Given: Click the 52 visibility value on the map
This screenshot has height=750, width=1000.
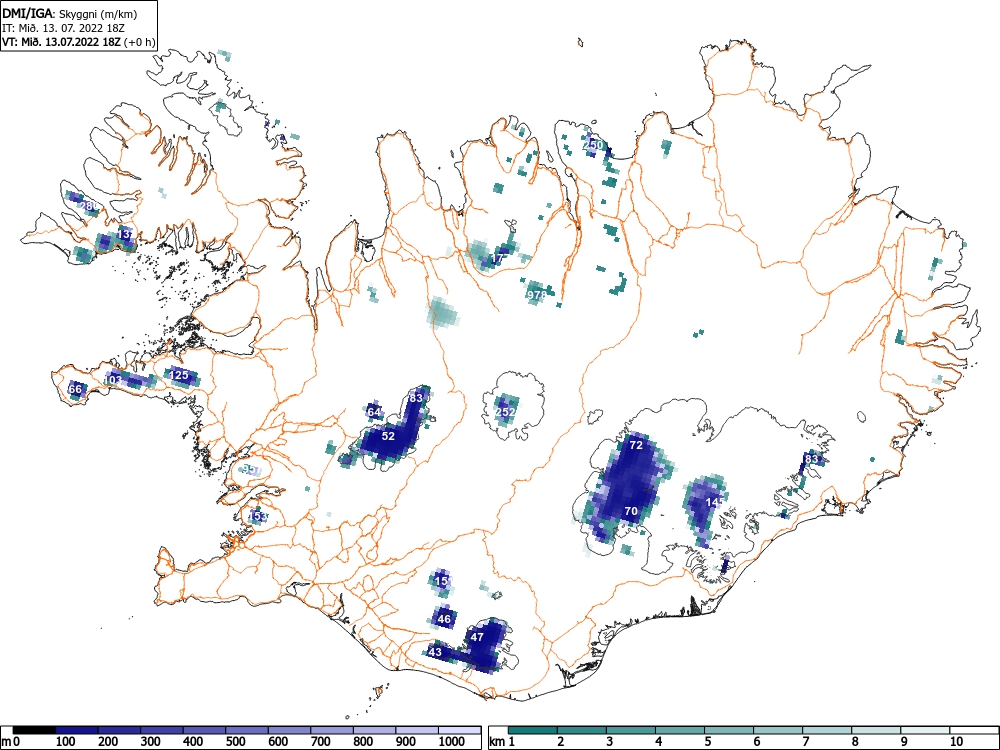Looking at the screenshot, I should coord(388,436).
